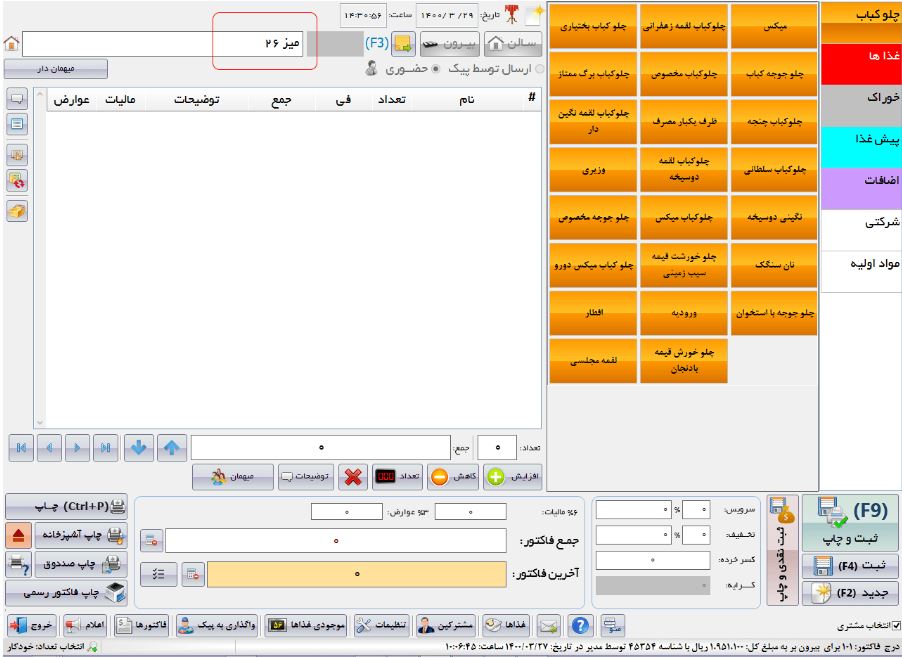Click the red eject icon beside kitchen print
The width and height of the screenshot is (902, 658).
[15, 536]
